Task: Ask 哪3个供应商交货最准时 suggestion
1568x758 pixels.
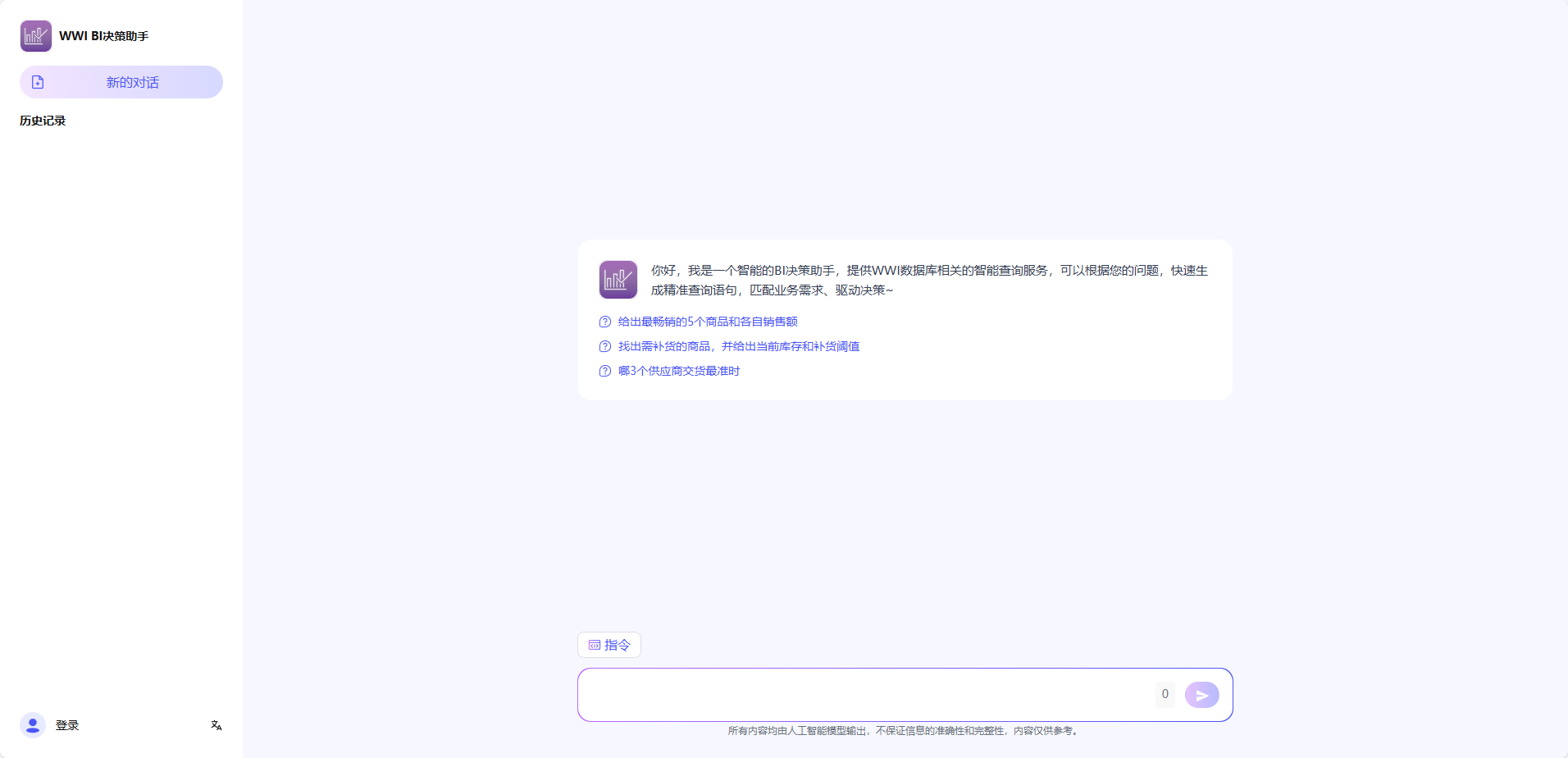Action: 678,371
